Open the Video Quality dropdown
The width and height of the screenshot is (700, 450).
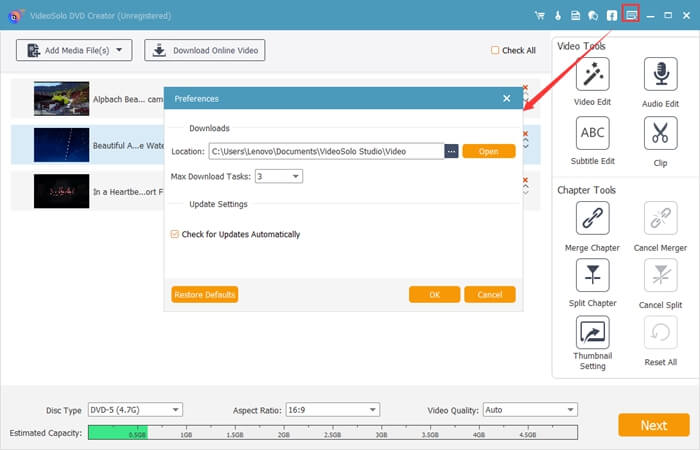[x=530, y=410]
